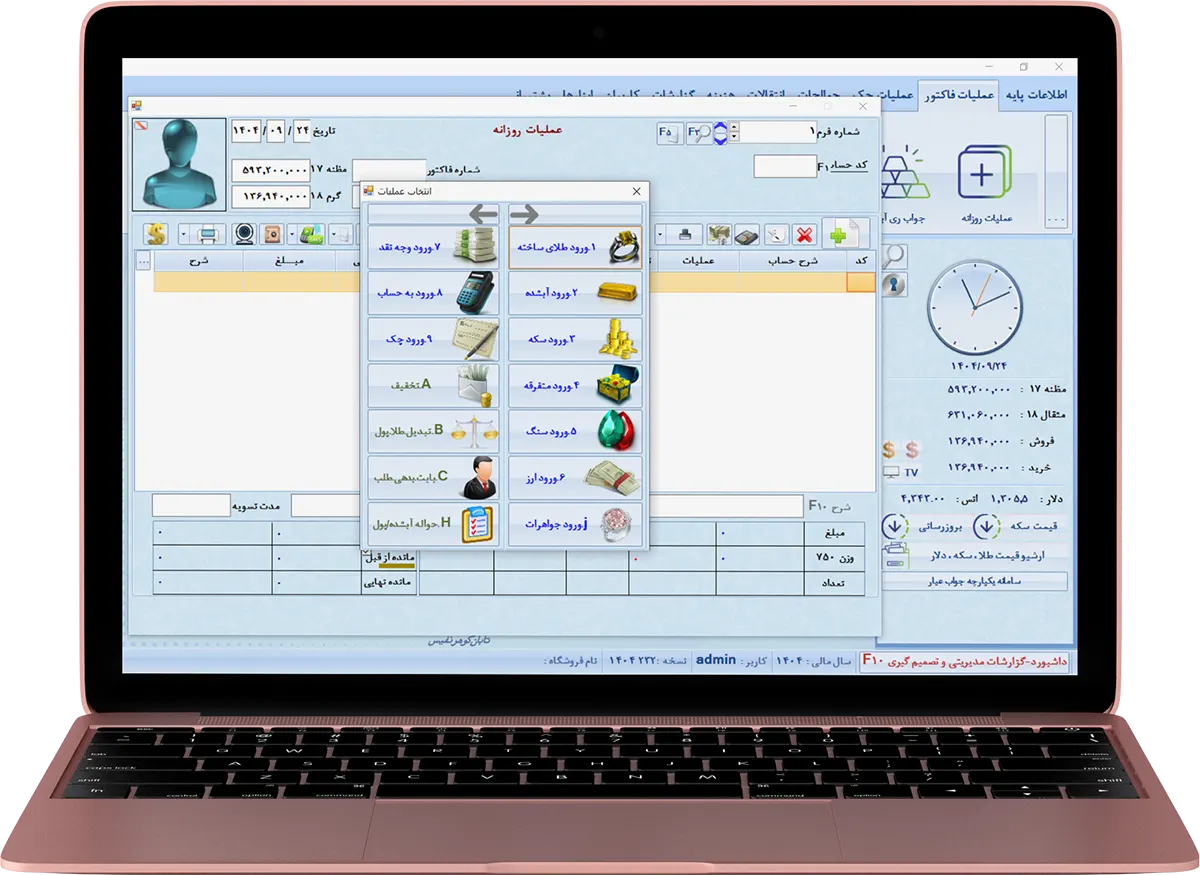Click the webcam icon in toolbar
The image size is (1200, 875).
pyautogui.click(x=244, y=234)
